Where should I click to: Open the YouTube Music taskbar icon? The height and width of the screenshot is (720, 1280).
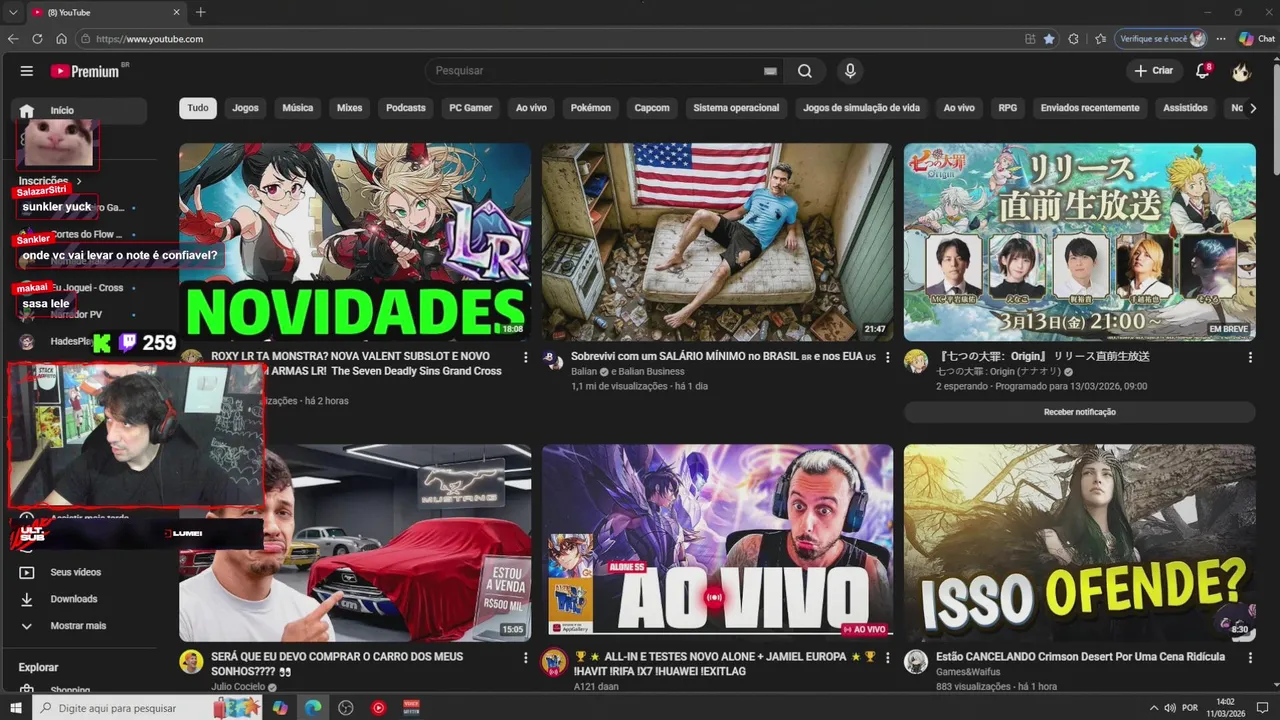point(378,708)
